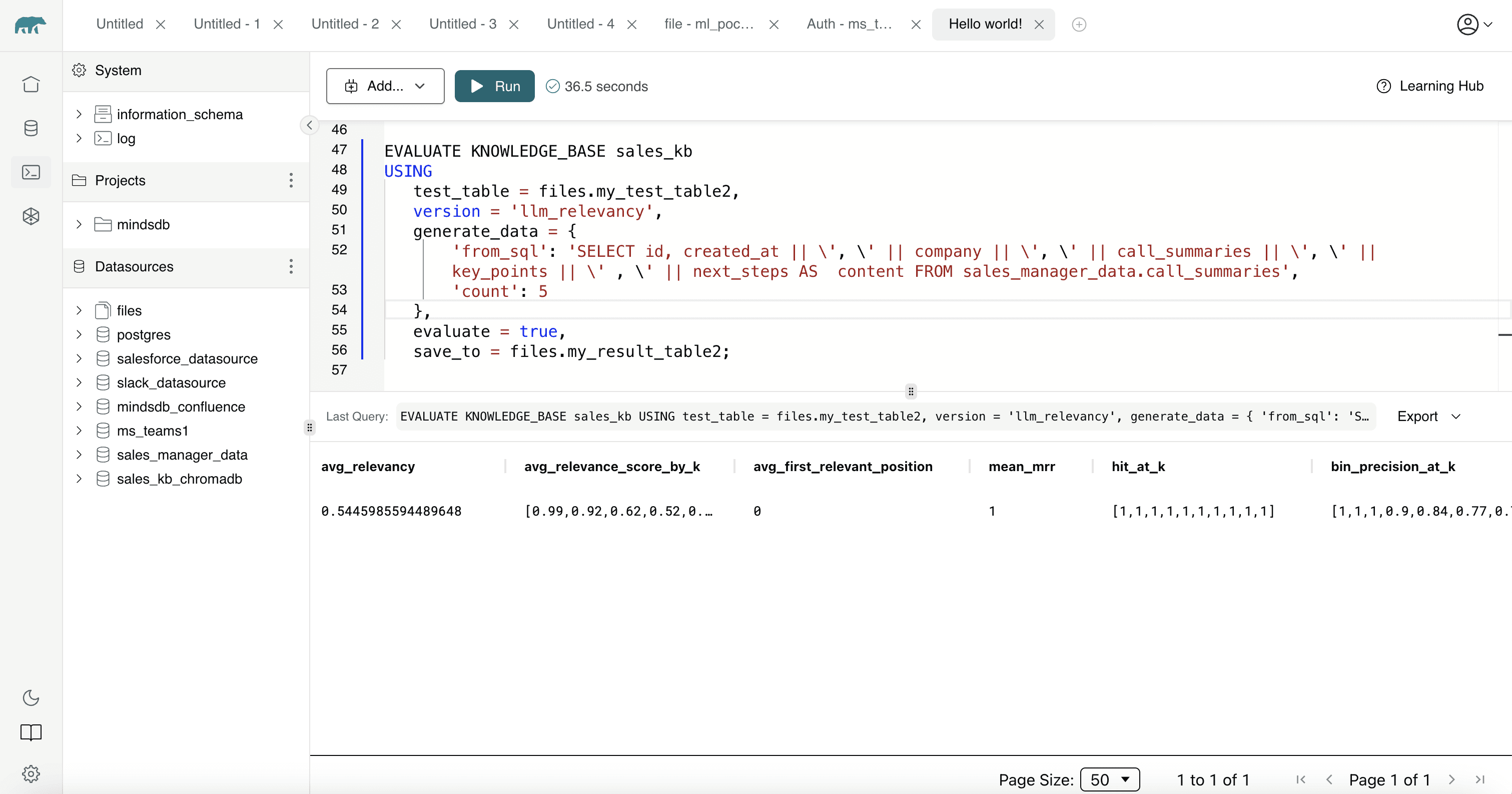Add a new editor tab

click(1079, 25)
